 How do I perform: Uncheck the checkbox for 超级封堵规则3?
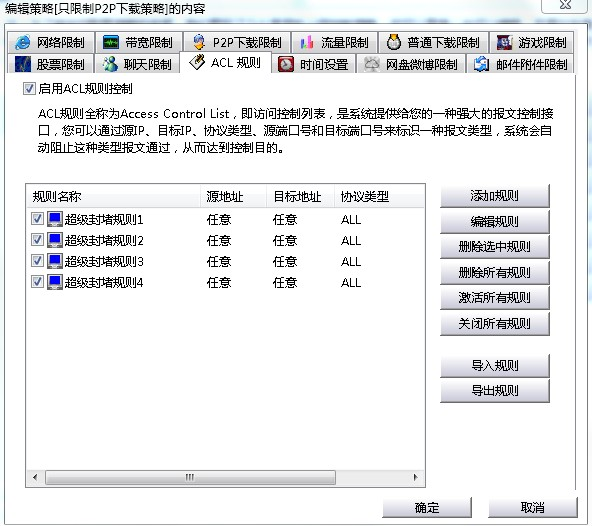click(37, 261)
